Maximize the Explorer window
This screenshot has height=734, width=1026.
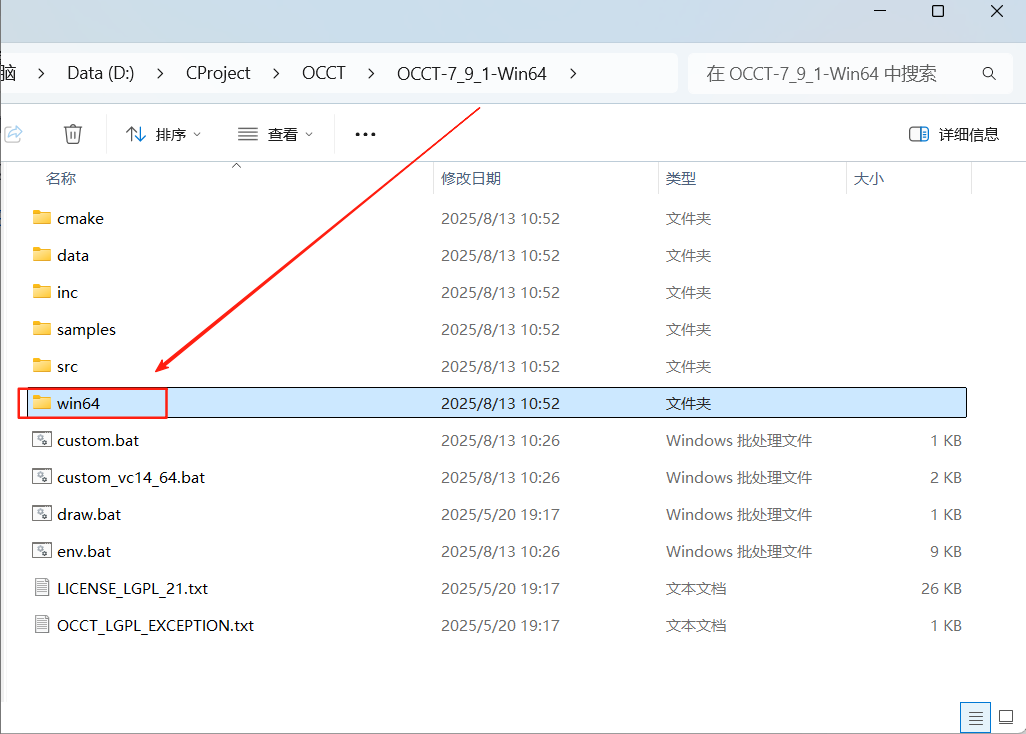coord(938,11)
